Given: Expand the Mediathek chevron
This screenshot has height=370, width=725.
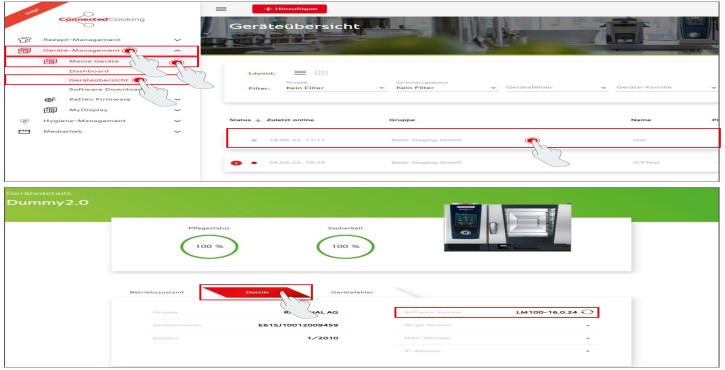Looking at the screenshot, I should coord(177,132).
